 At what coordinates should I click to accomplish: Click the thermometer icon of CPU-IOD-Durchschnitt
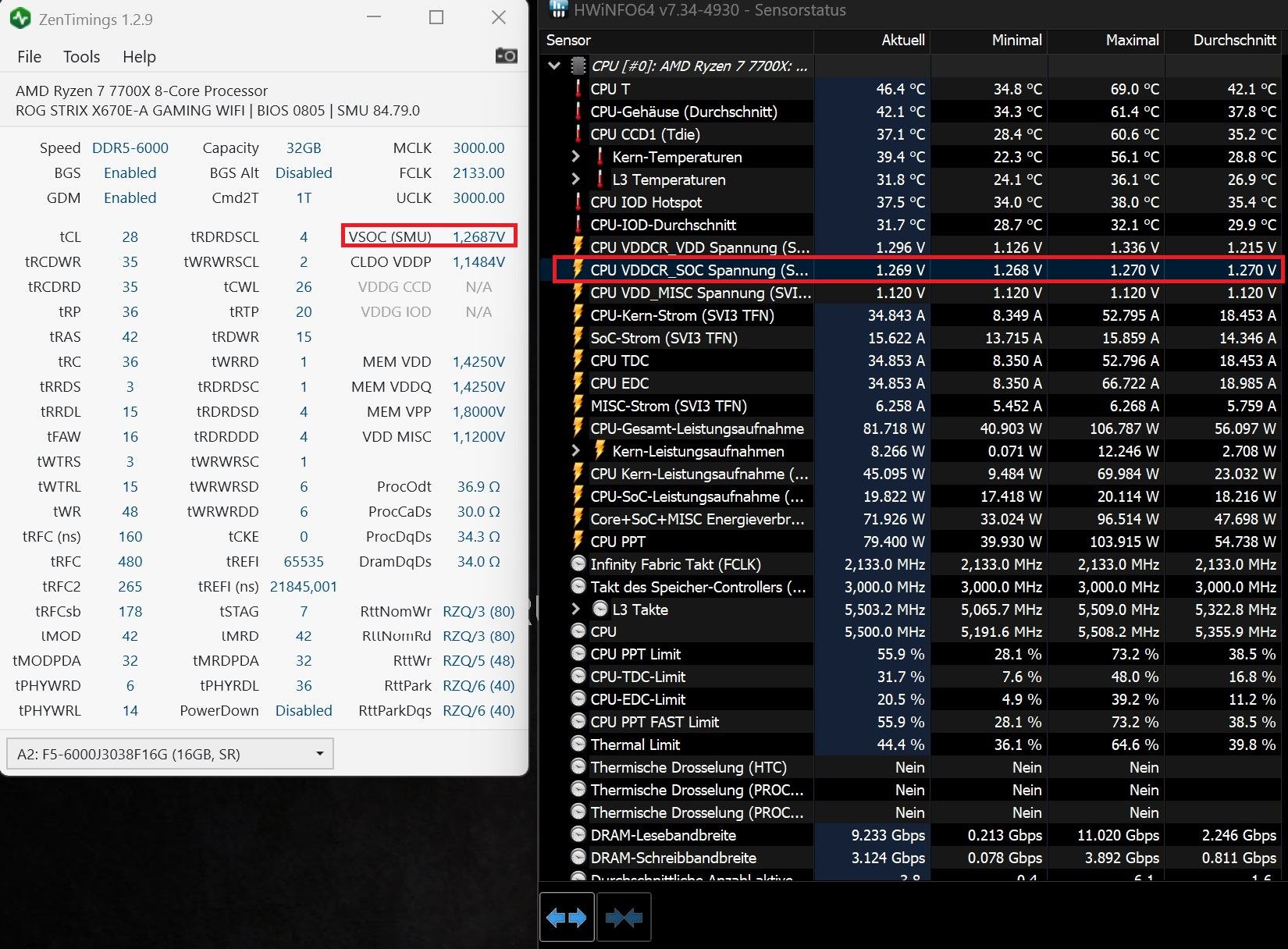[x=578, y=225]
